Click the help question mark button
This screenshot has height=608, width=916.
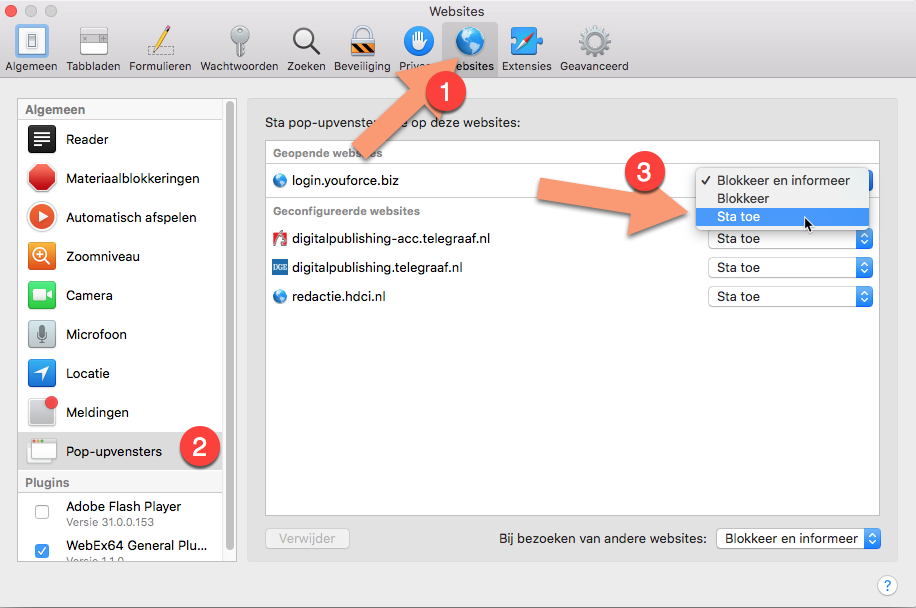886,586
